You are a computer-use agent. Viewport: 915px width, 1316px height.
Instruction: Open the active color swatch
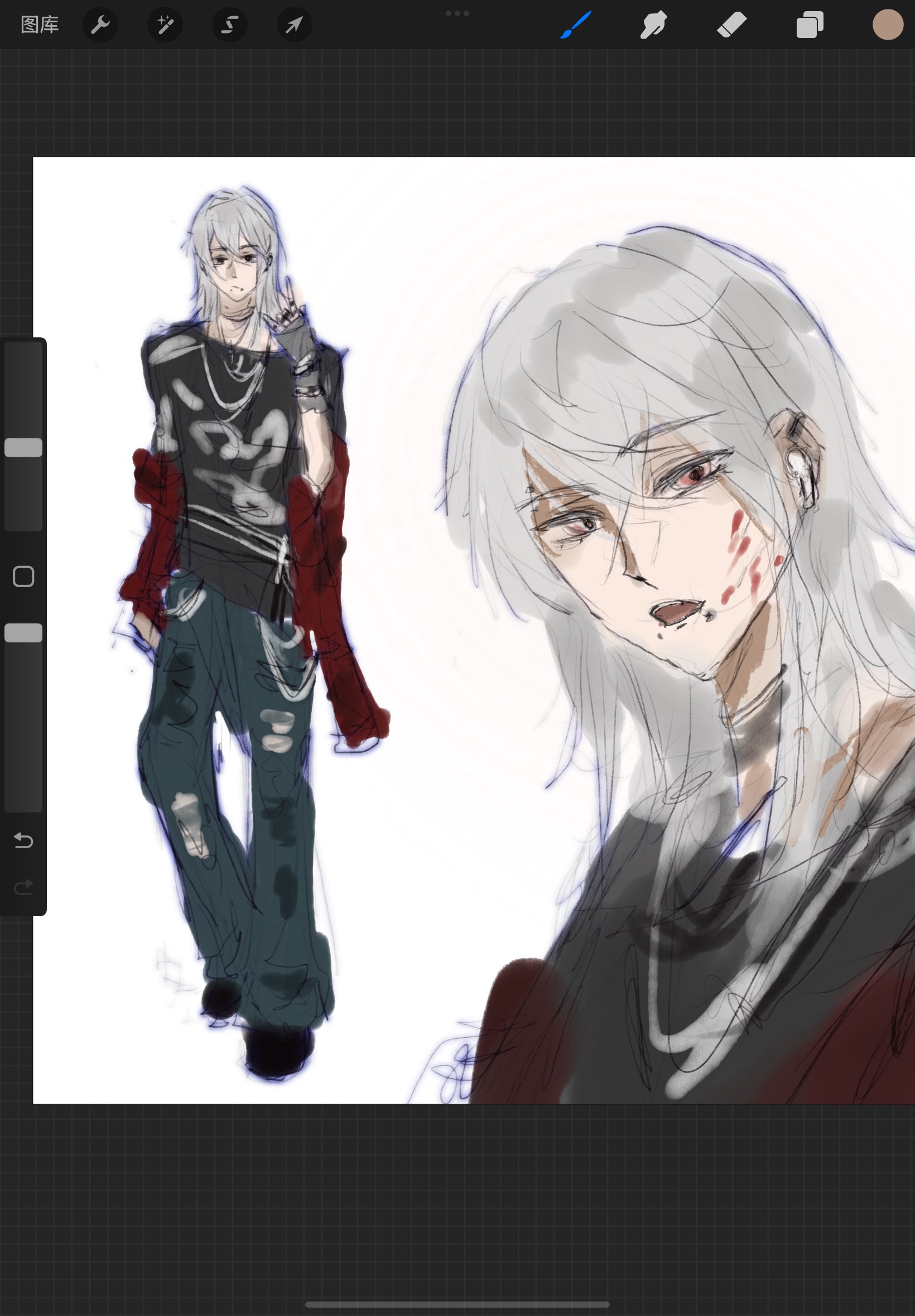coord(887,25)
